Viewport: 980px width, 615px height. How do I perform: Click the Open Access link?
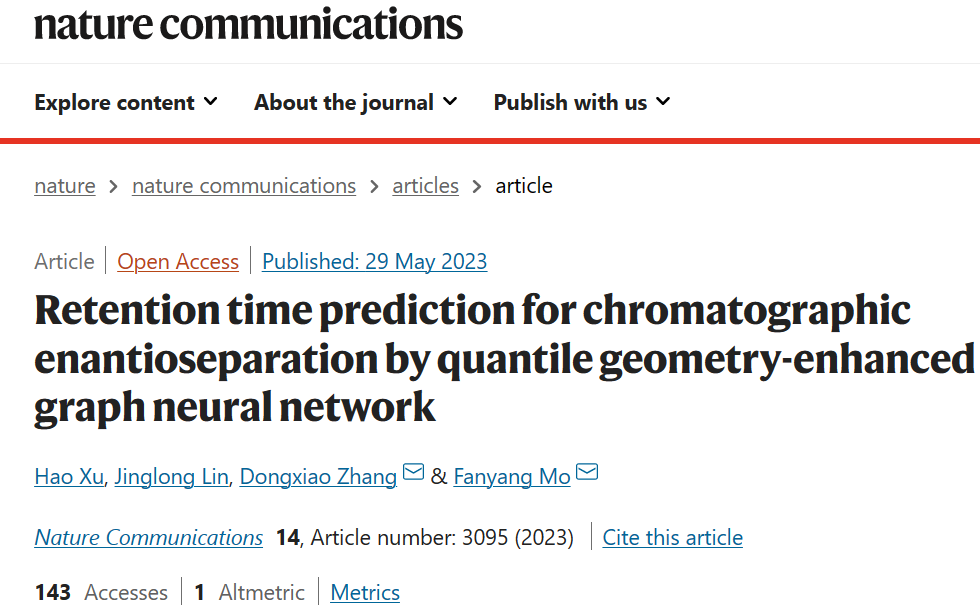pyautogui.click(x=178, y=261)
